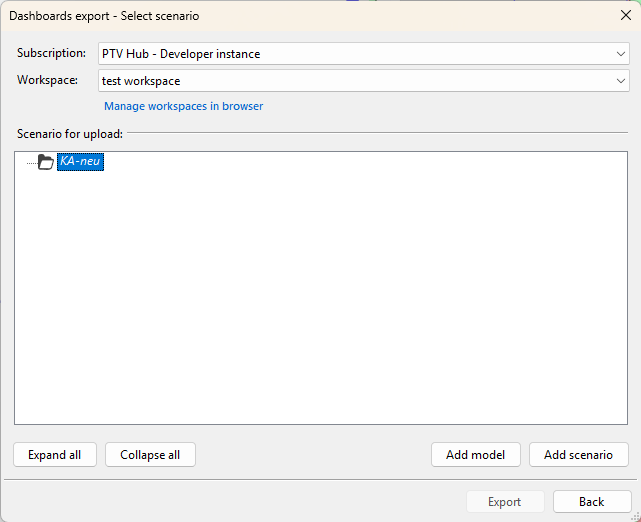
Task: Click the KA-neu folder icon
Action: (45, 162)
